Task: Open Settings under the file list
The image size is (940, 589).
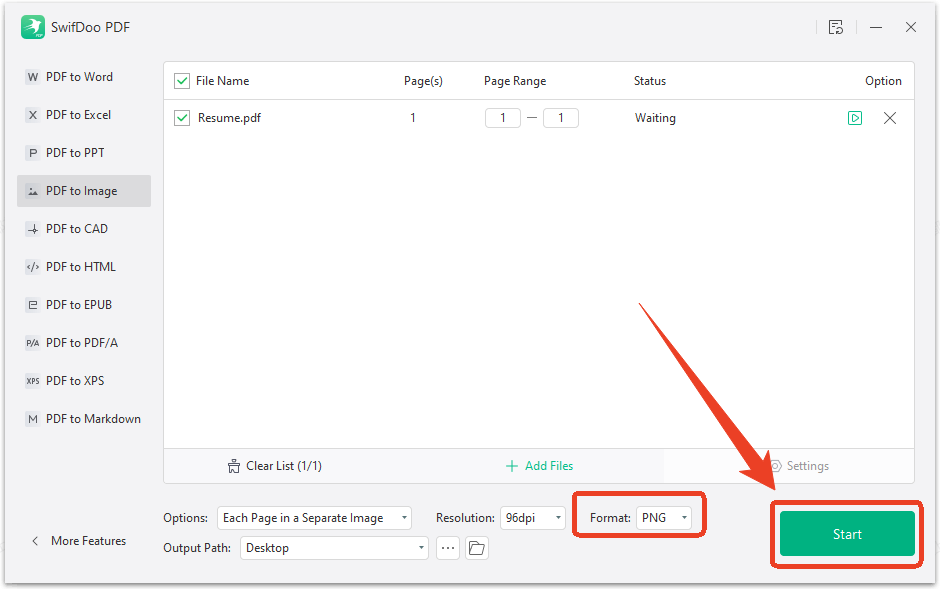Action: 800,466
